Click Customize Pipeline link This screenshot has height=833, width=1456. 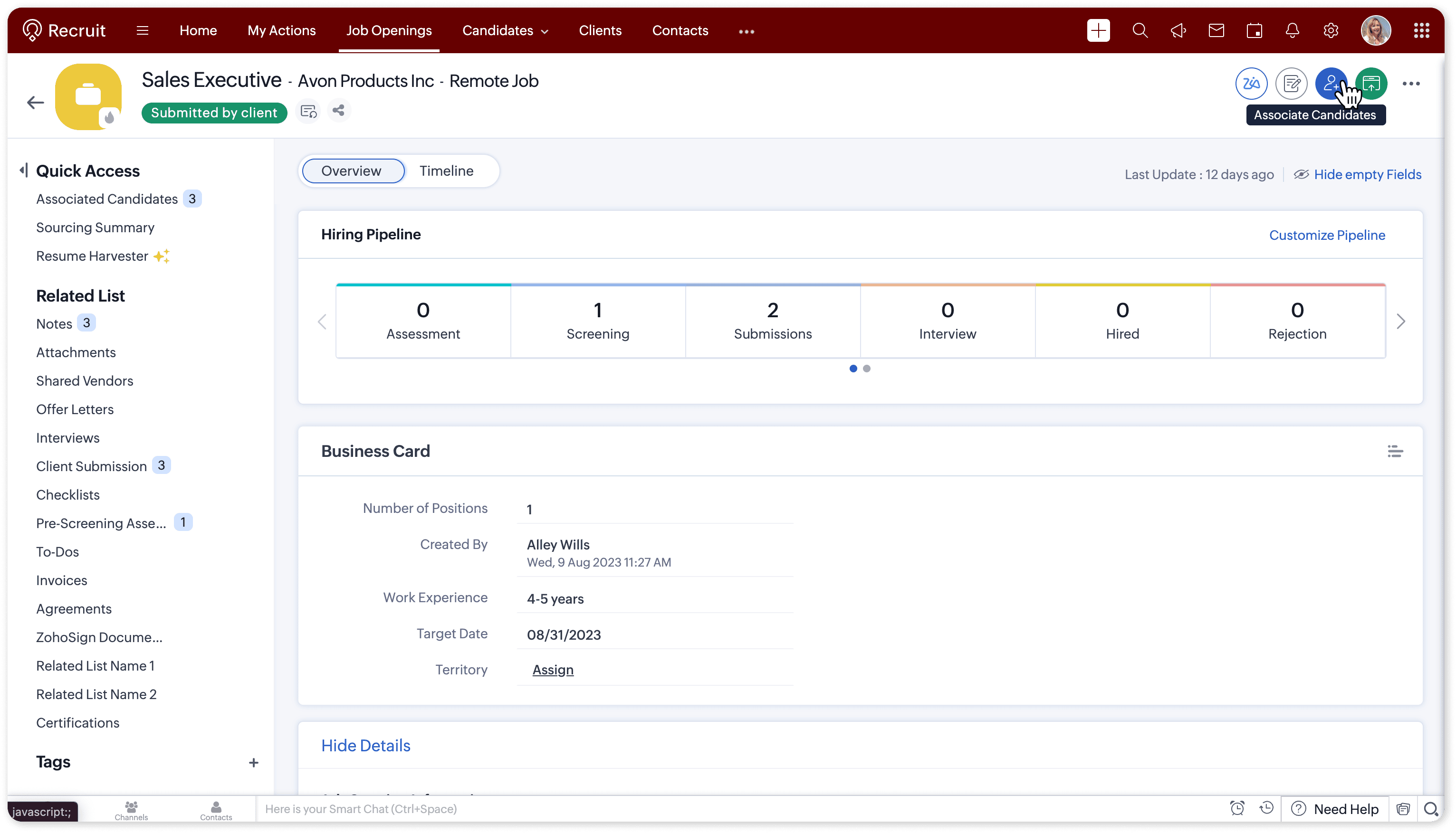pos(1327,235)
